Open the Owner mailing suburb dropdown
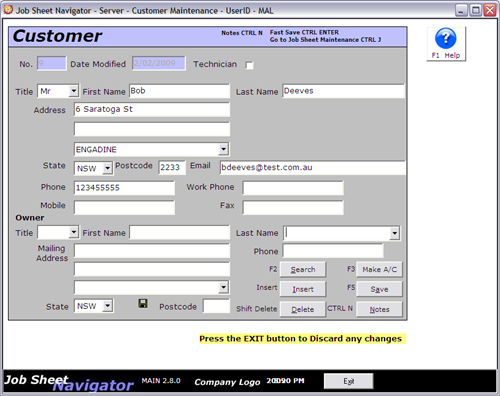 (x=224, y=287)
